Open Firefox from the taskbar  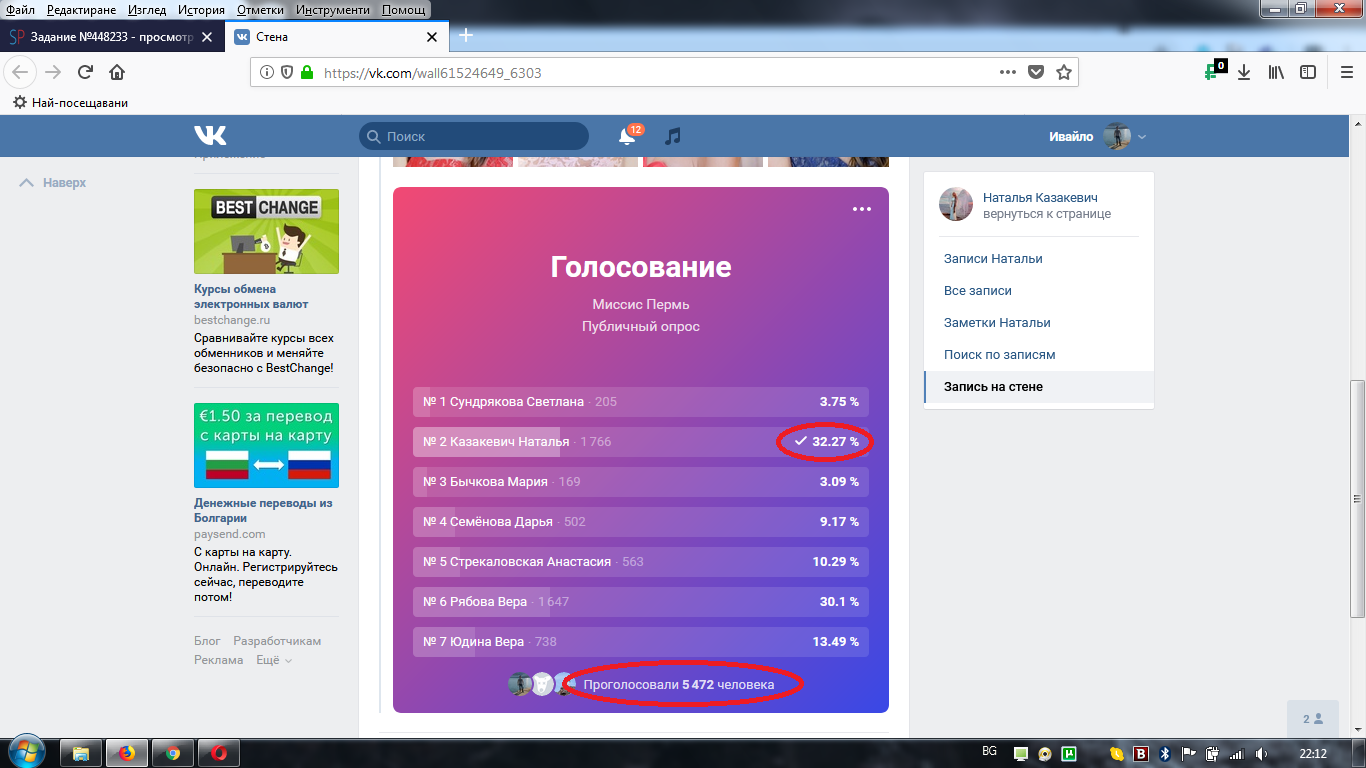point(127,753)
